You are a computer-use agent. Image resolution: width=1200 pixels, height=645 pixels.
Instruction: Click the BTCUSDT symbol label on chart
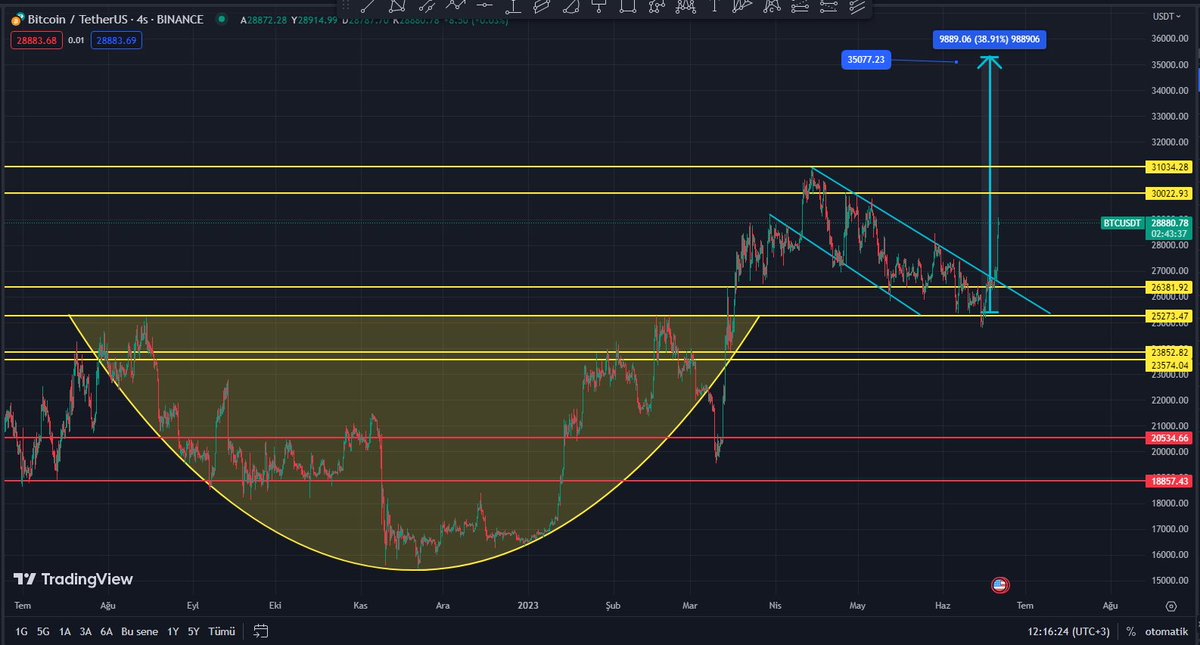[x=1122, y=223]
